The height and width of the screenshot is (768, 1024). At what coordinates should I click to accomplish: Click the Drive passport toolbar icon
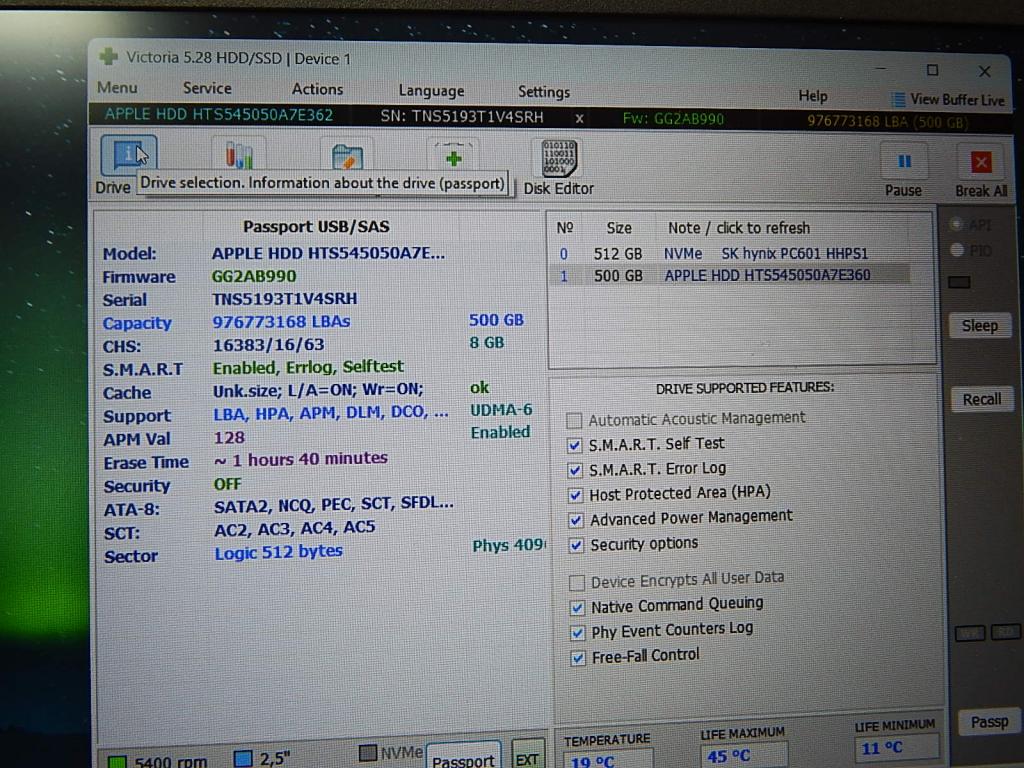point(129,155)
